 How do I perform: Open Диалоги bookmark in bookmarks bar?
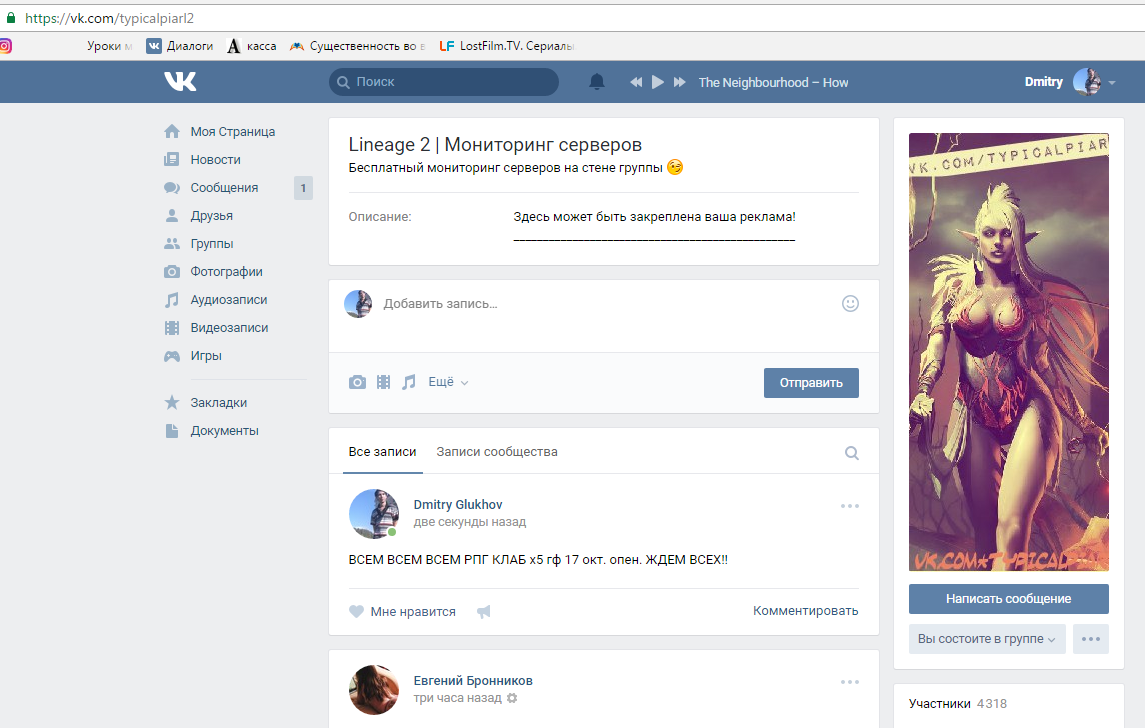(x=180, y=46)
